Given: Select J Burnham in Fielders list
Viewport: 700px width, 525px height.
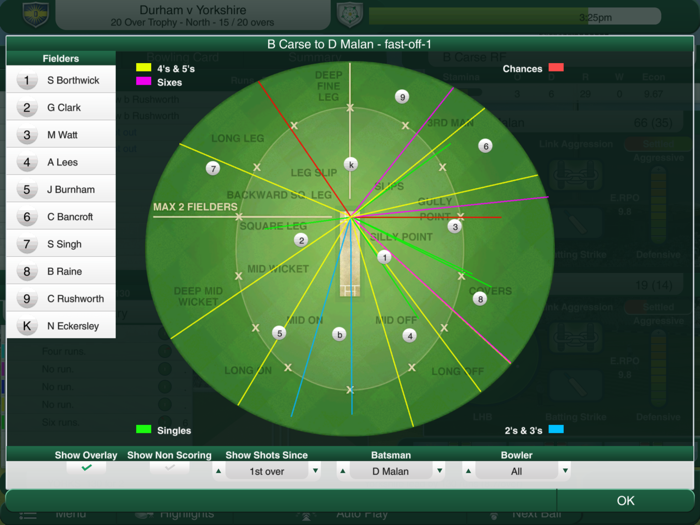Looking at the screenshot, I should (x=61, y=189).
